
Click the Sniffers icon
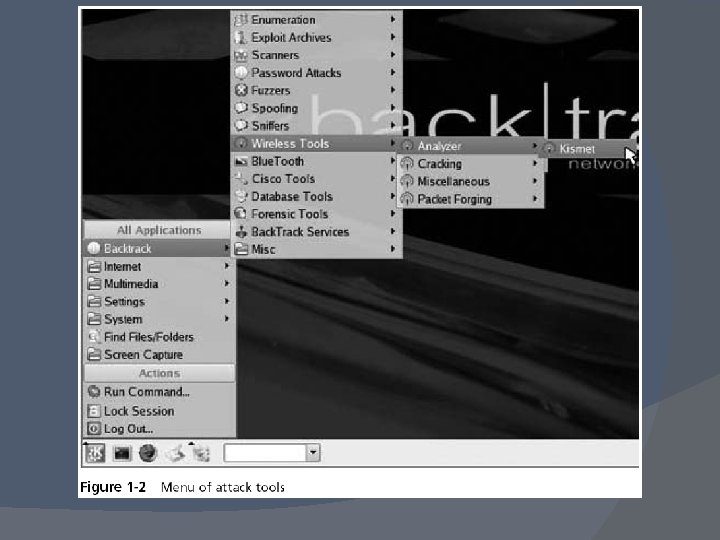[x=241, y=125]
